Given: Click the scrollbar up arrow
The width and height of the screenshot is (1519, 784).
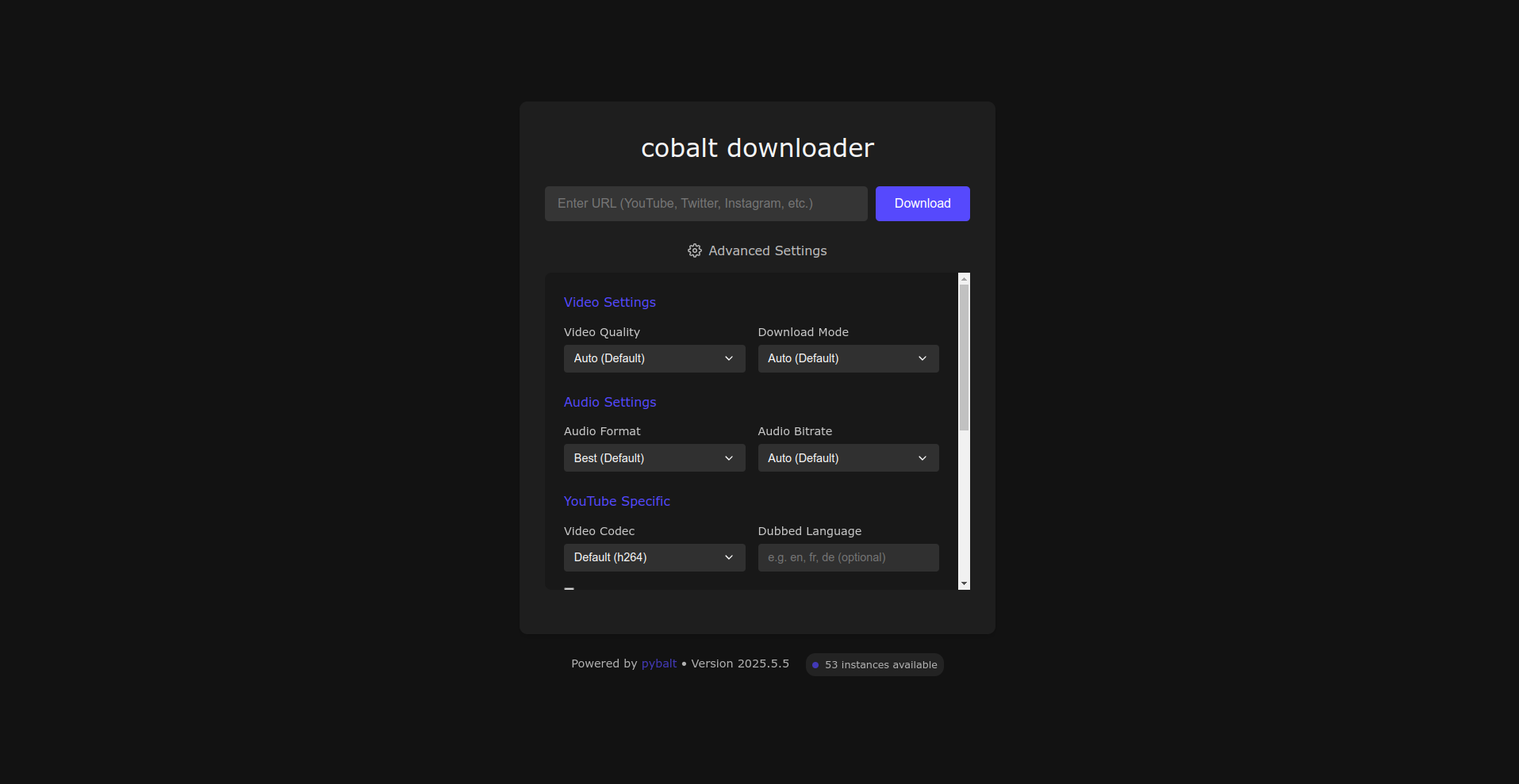Looking at the screenshot, I should 965,278.
